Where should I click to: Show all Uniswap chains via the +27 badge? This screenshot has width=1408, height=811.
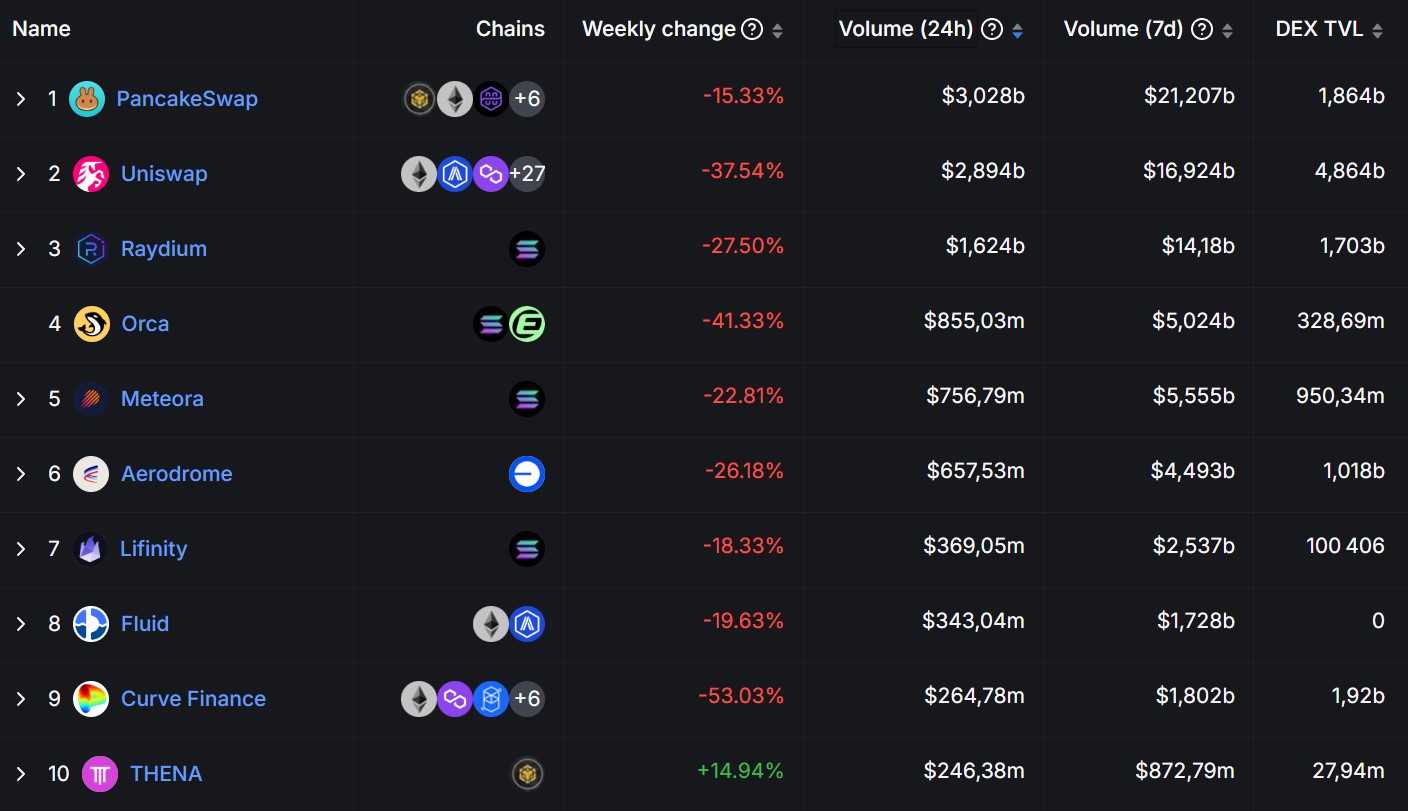[x=527, y=173]
